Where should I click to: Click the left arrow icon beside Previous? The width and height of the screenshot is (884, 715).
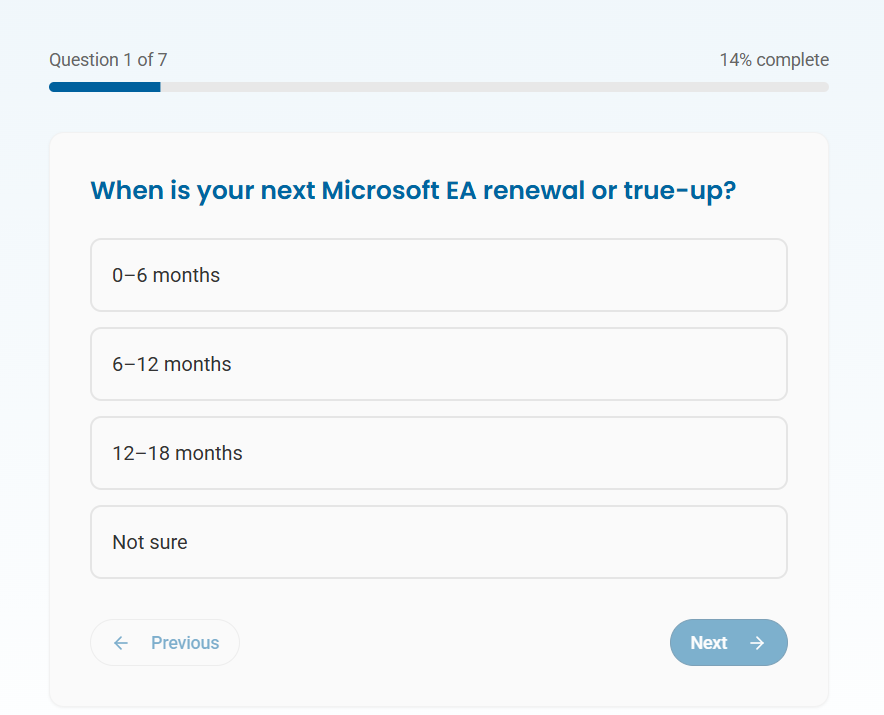[x=121, y=643]
